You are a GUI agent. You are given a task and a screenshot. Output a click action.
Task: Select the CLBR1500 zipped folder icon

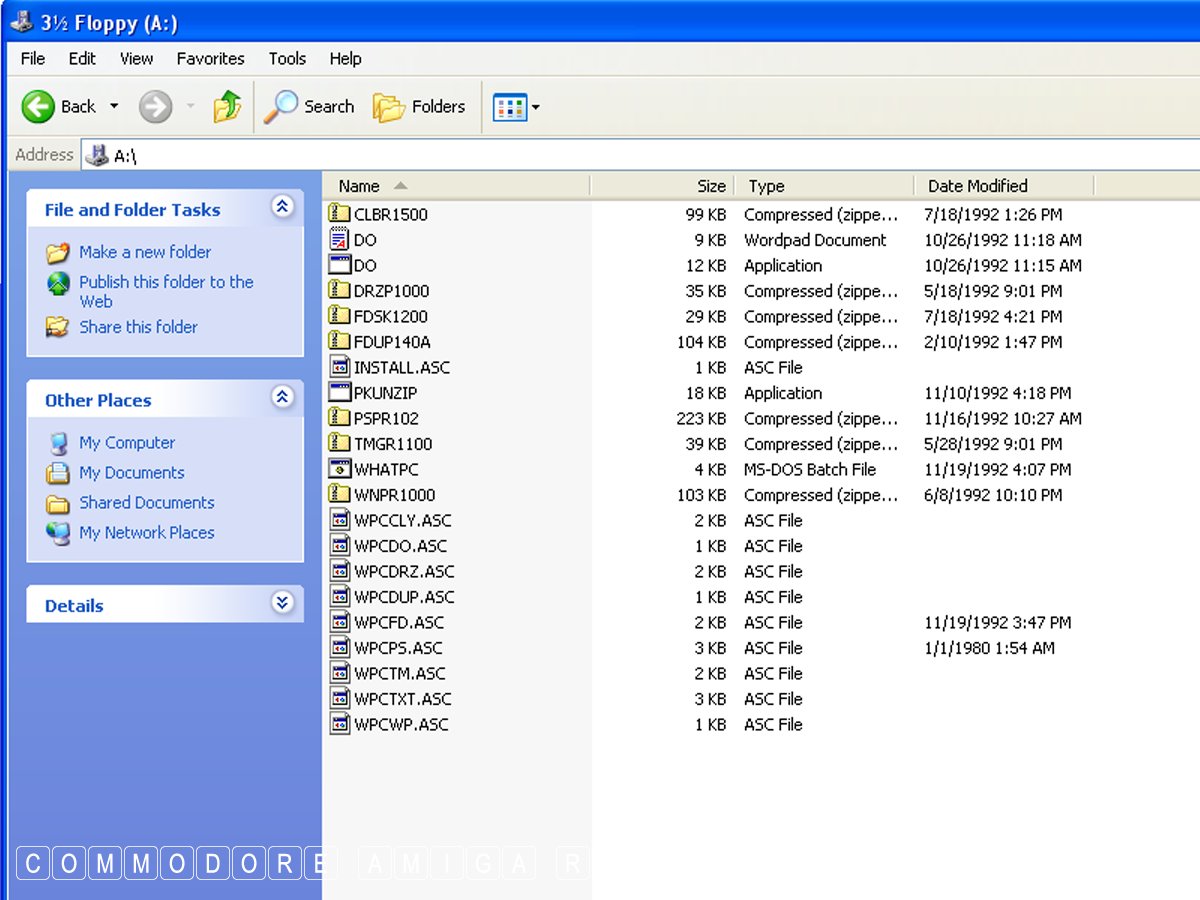click(339, 214)
